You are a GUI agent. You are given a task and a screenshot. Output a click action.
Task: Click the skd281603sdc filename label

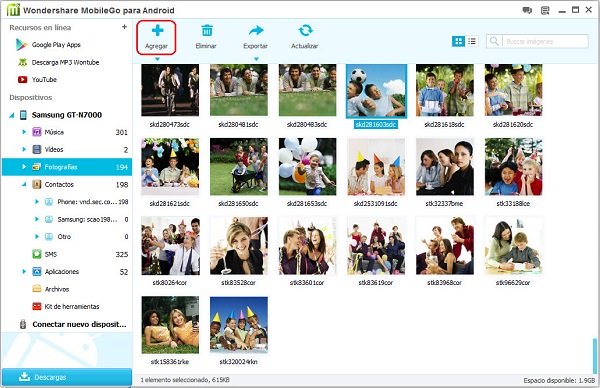376,124
